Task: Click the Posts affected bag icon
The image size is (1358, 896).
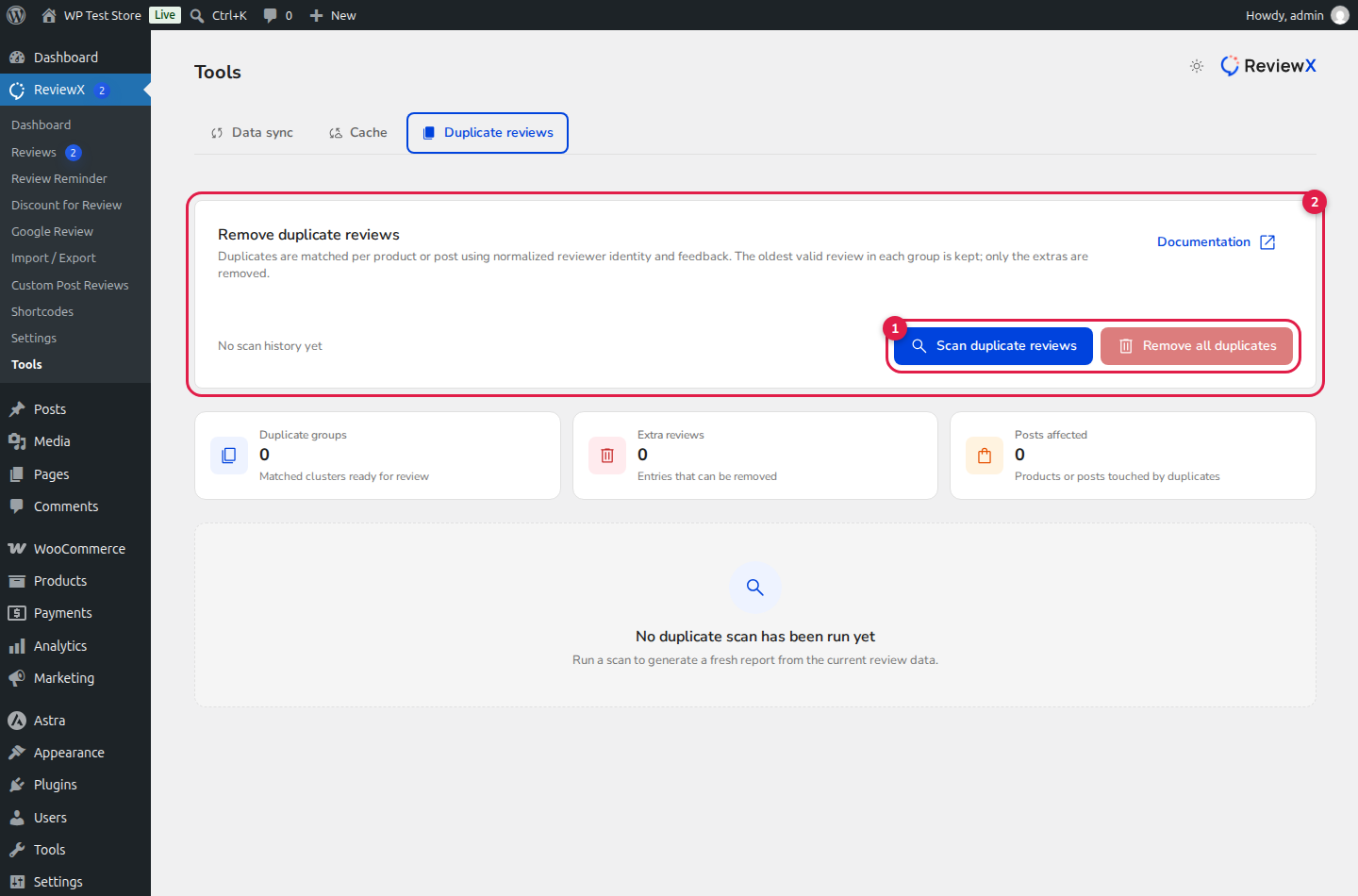Action: pyautogui.click(x=985, y=456)
